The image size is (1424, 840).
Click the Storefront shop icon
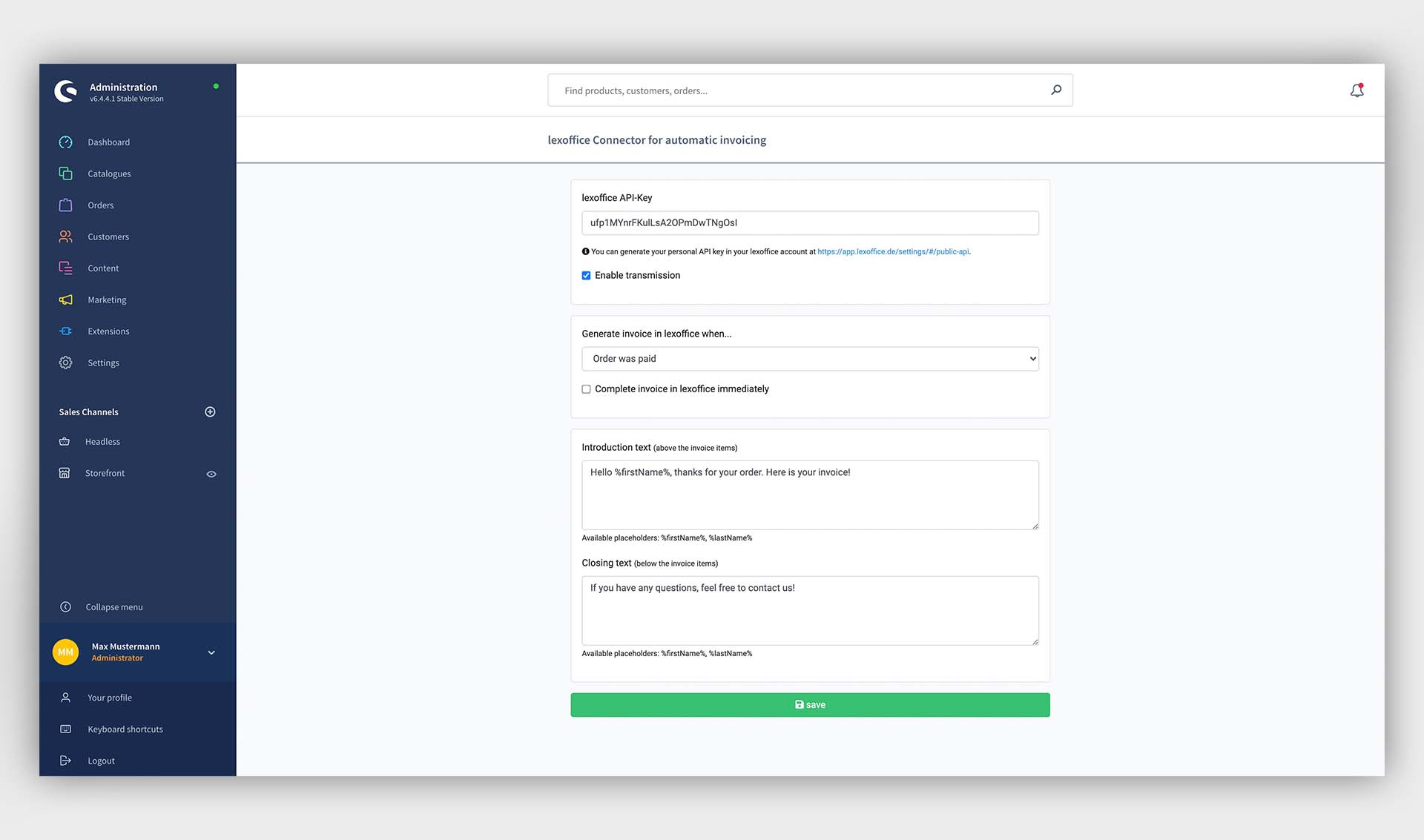(65, 473)
